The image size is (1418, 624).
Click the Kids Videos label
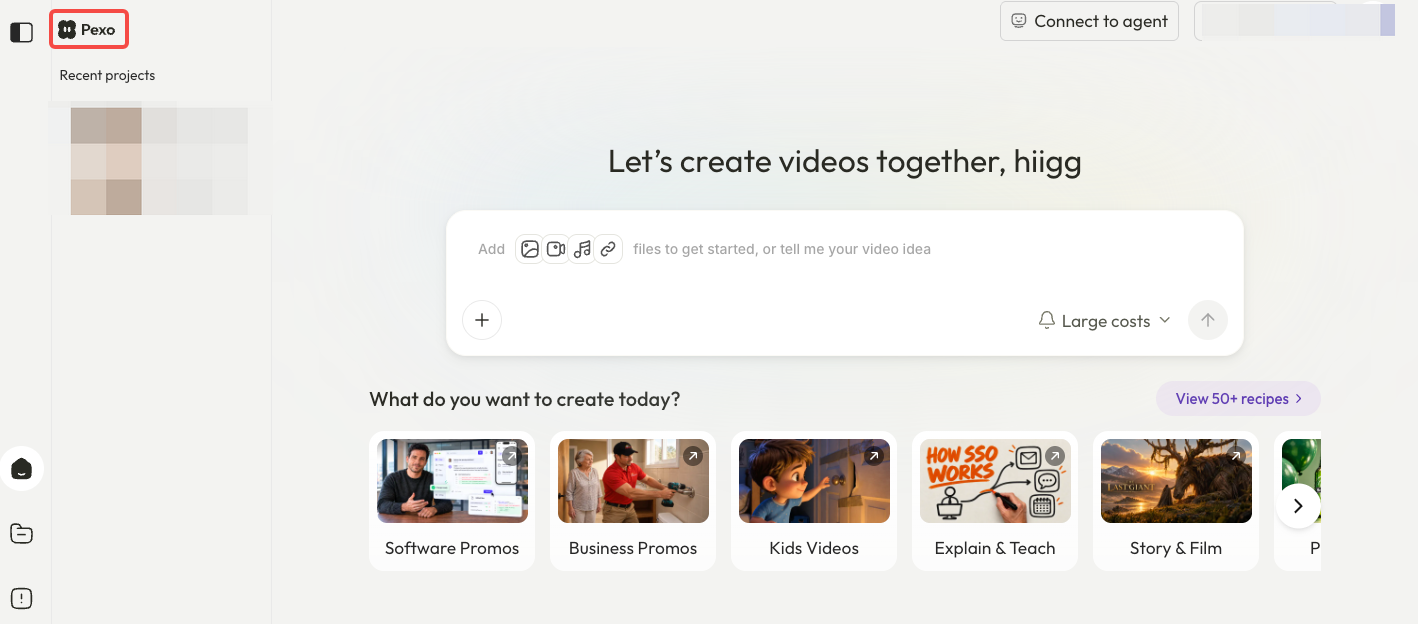tap(814, 548)
